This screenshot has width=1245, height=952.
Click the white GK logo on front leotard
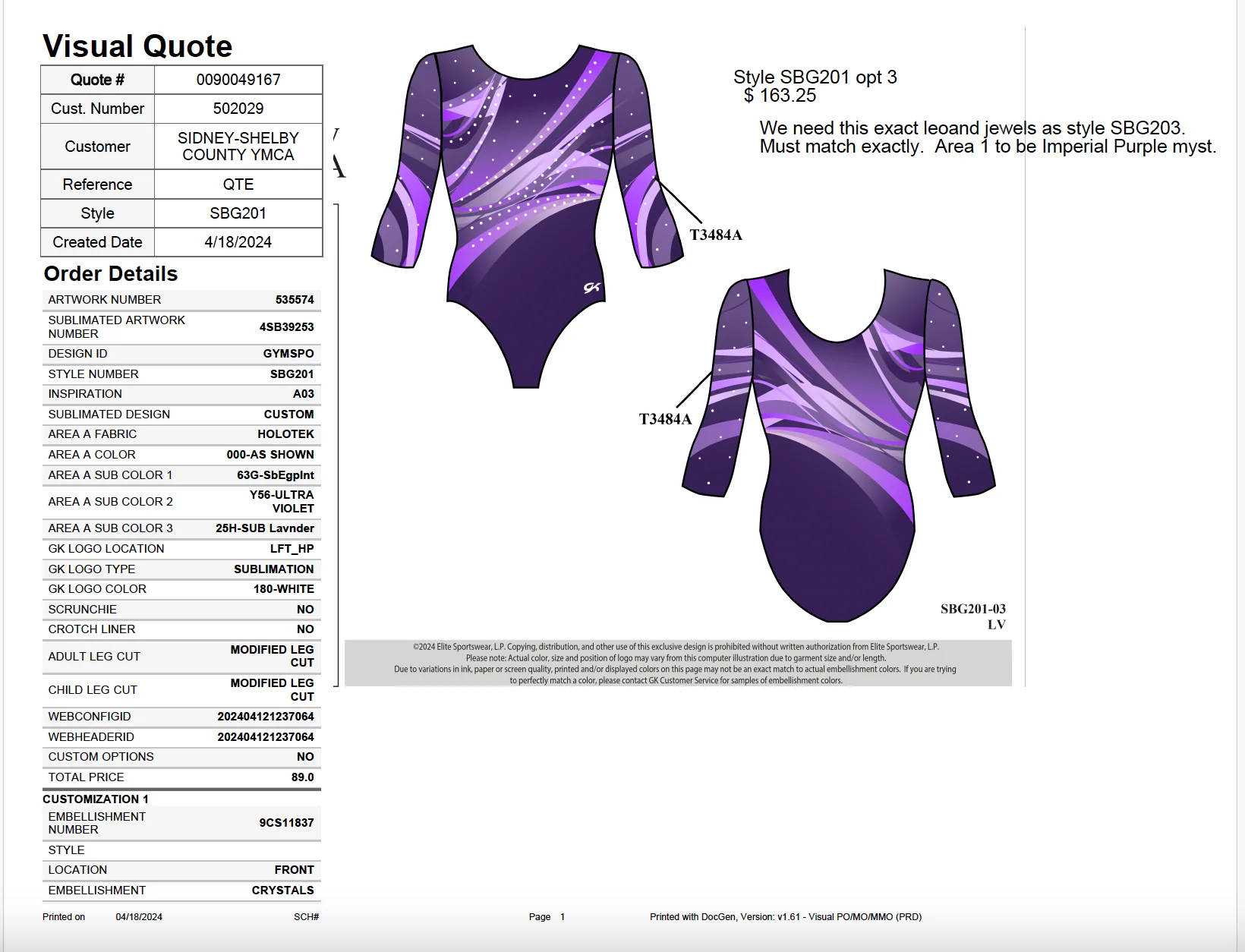[591, 287]
